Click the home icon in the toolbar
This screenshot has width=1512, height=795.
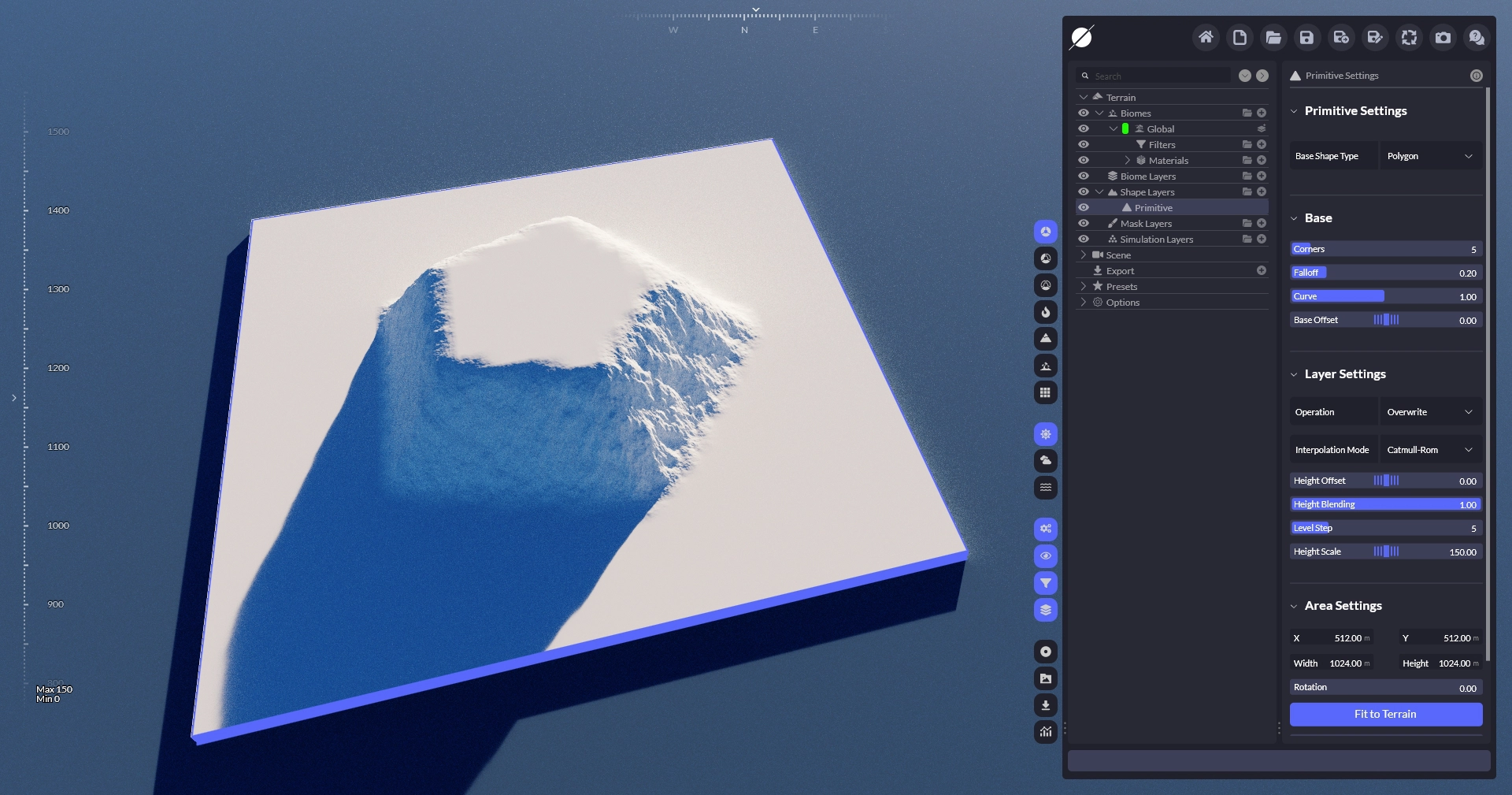1206,37
